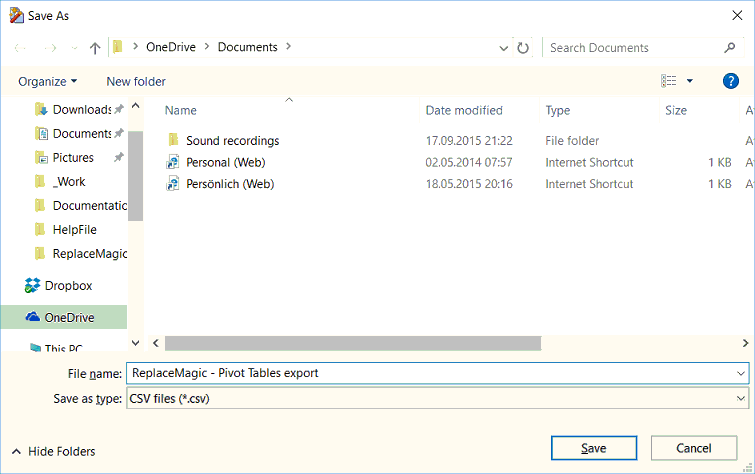Click the Save button
This screenshot has width=755, height=474.
tap(594, 448)
